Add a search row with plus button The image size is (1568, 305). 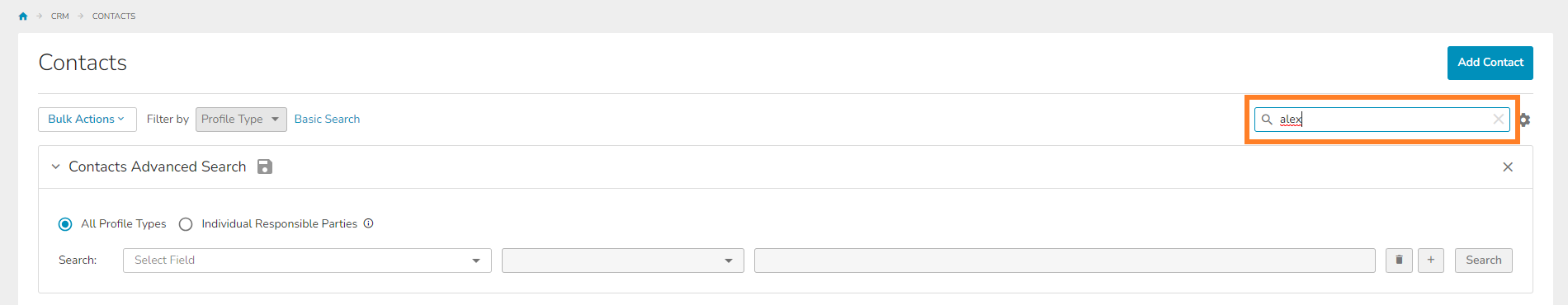tap(1431, 260)
